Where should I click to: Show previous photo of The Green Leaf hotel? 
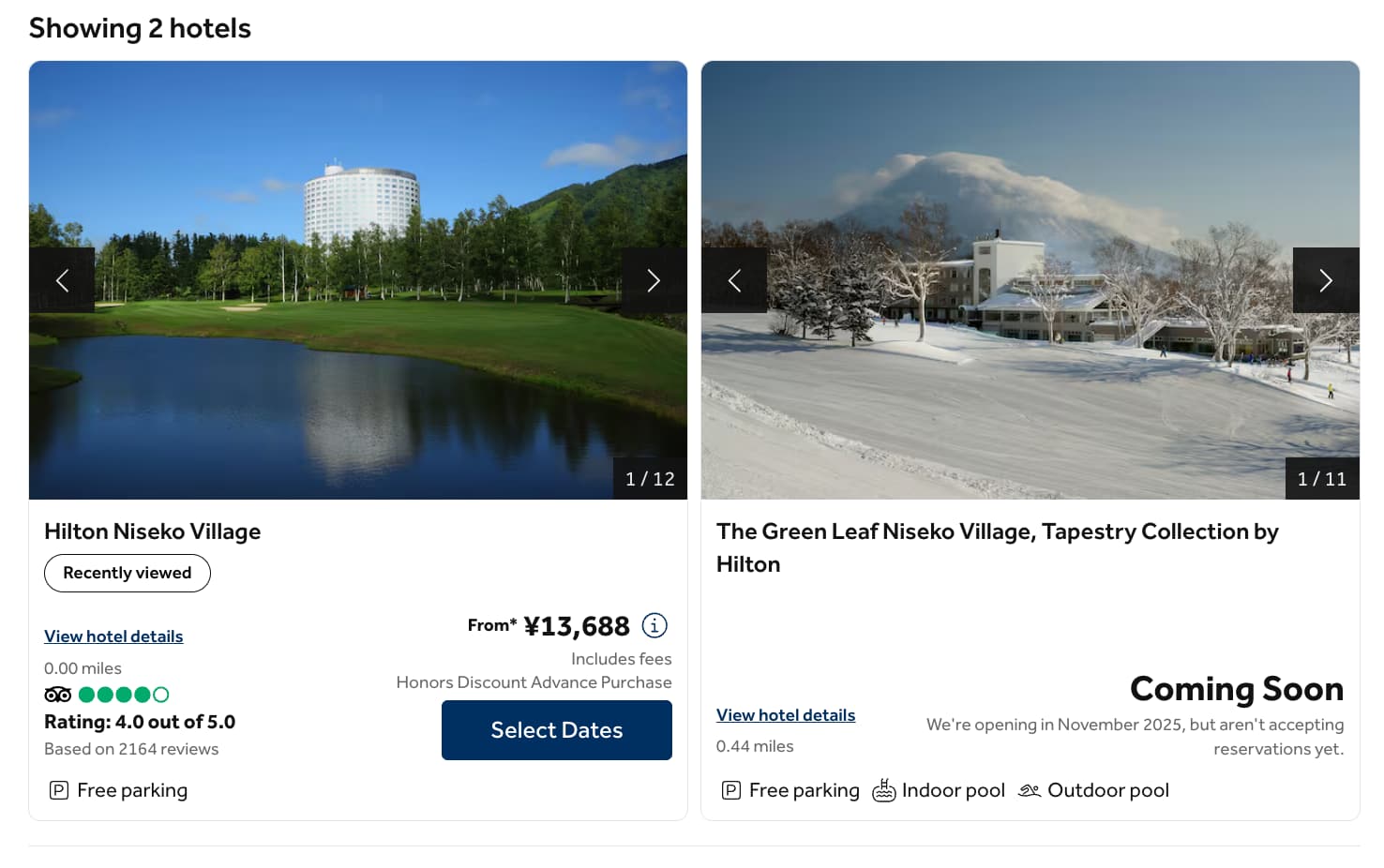coord(734,280)
